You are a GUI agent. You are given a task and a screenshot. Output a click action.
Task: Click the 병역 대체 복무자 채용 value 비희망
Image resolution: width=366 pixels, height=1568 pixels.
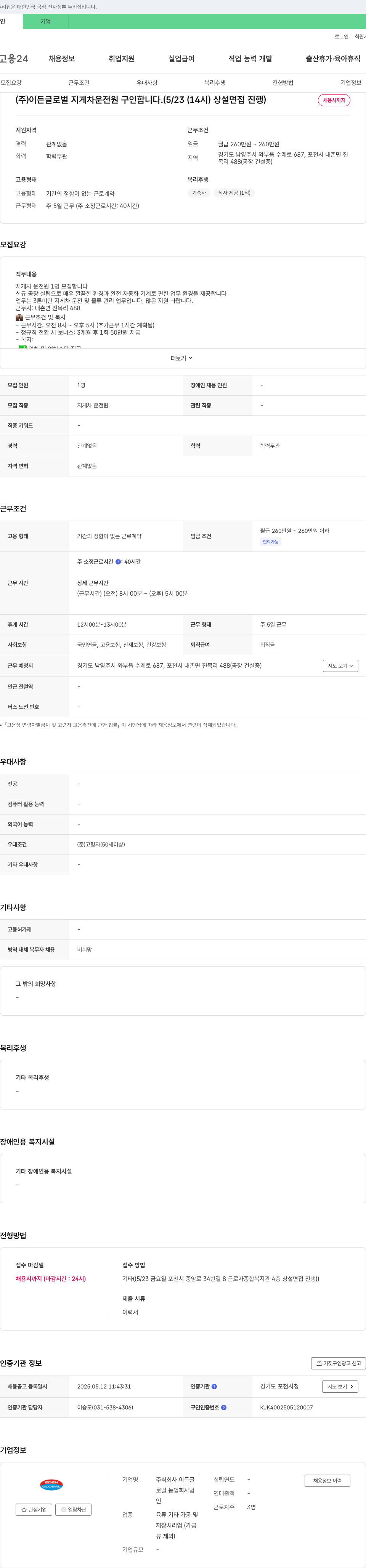[85, 949]
